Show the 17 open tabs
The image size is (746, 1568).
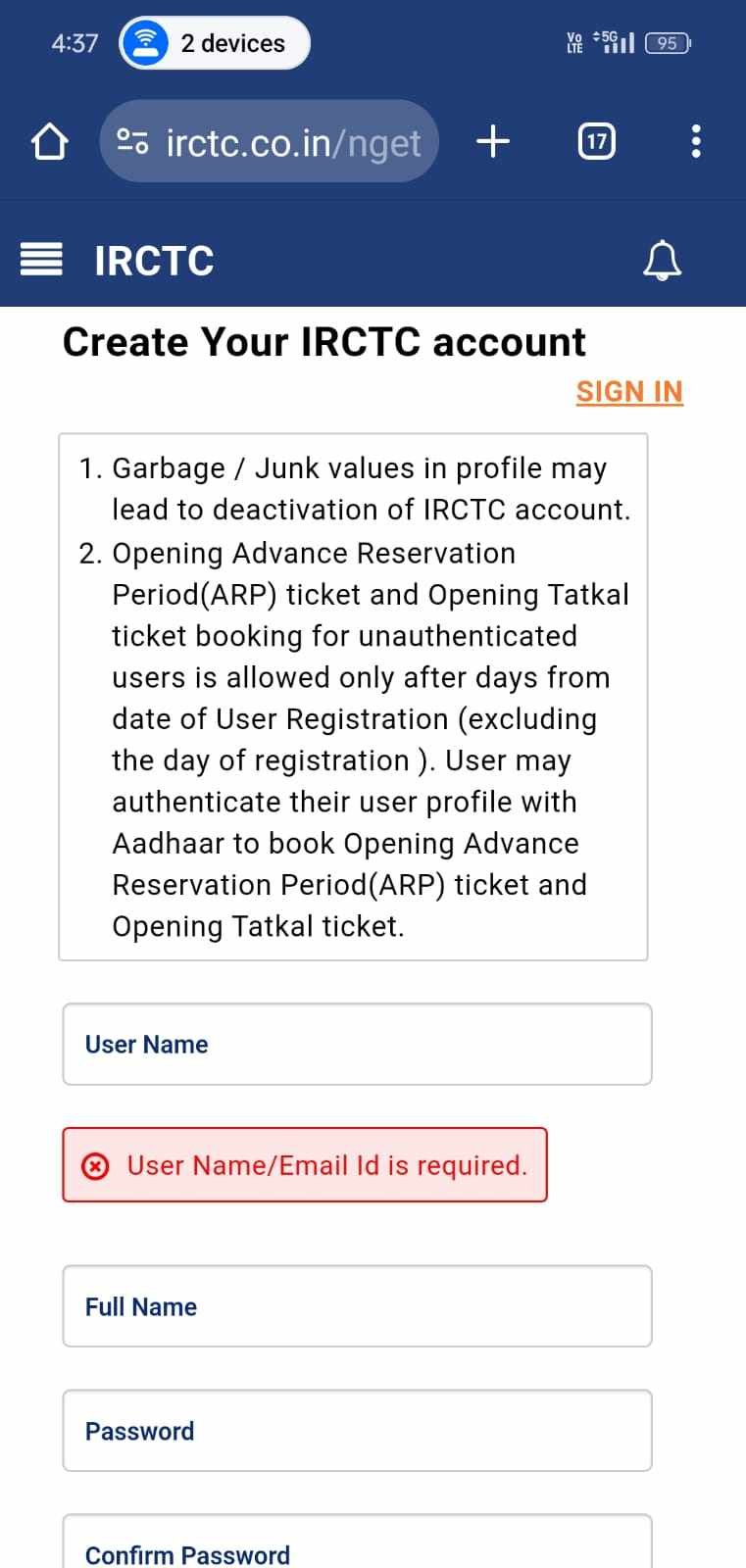click(596, 142)
